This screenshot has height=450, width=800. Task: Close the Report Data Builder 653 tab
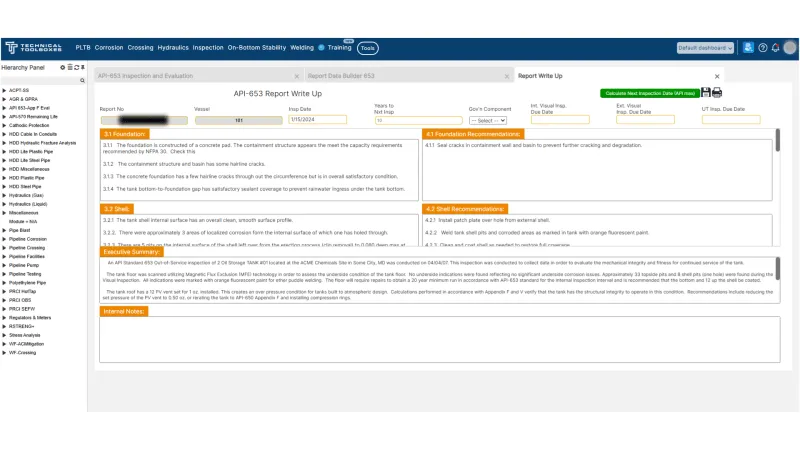click(x=507, y=76)
